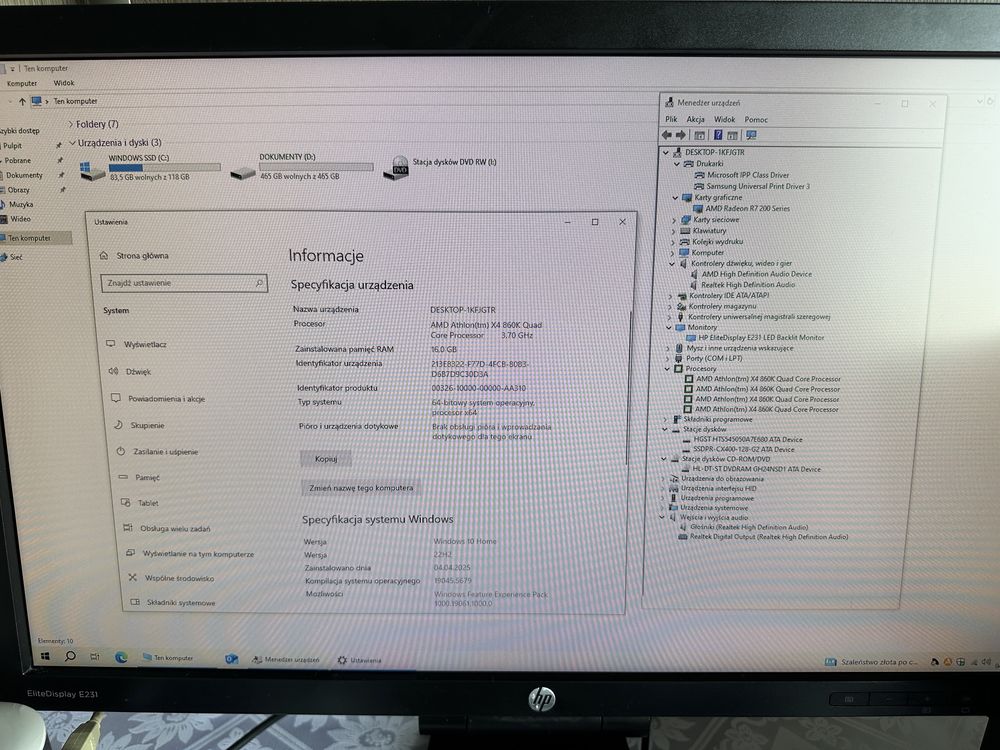The image size is (1000, 750).
Task: Click the Kopiuj button in Settings
Action: pyautogui.click(x=326, y=459)
